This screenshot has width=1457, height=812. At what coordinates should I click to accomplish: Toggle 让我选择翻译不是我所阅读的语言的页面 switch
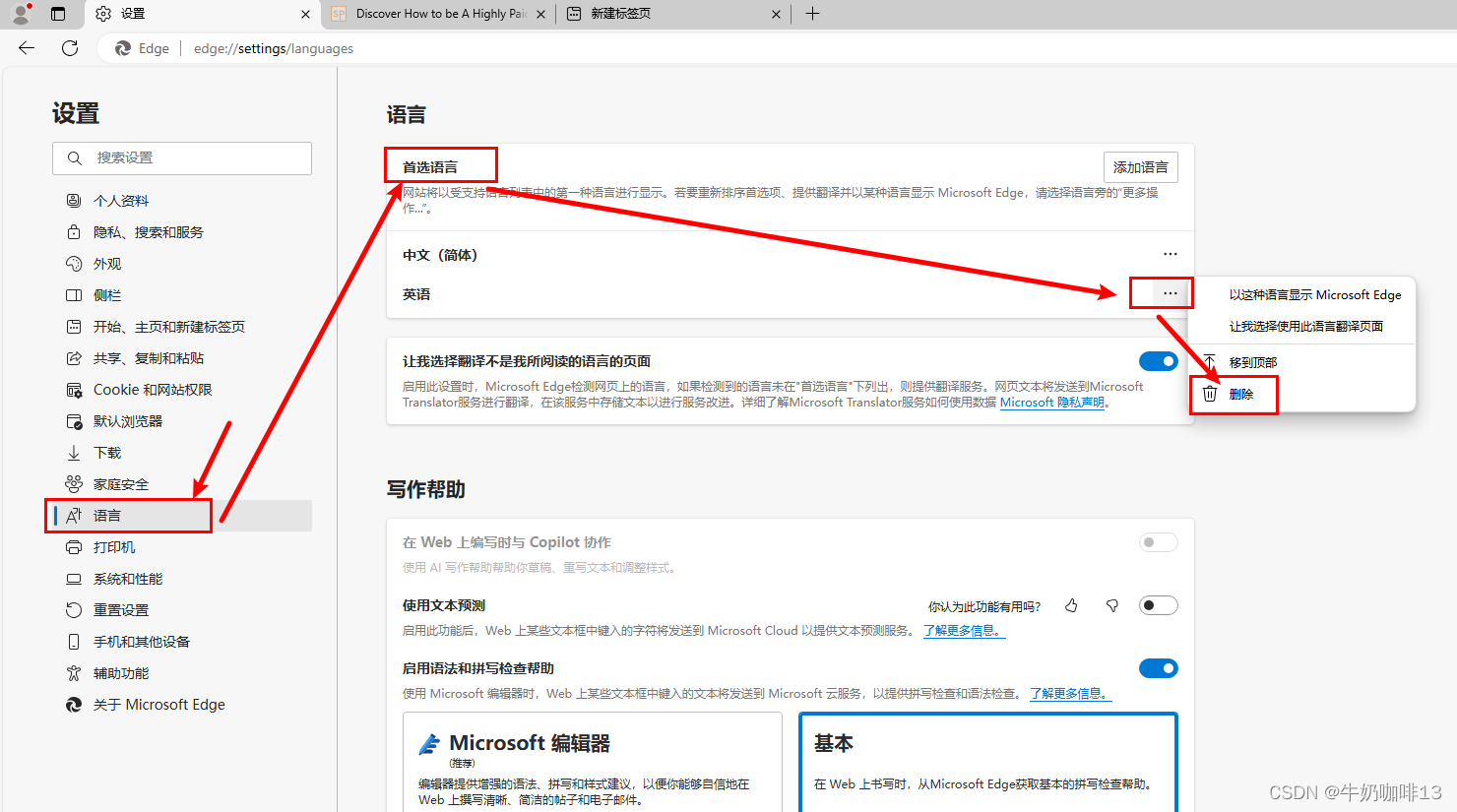1159,361
